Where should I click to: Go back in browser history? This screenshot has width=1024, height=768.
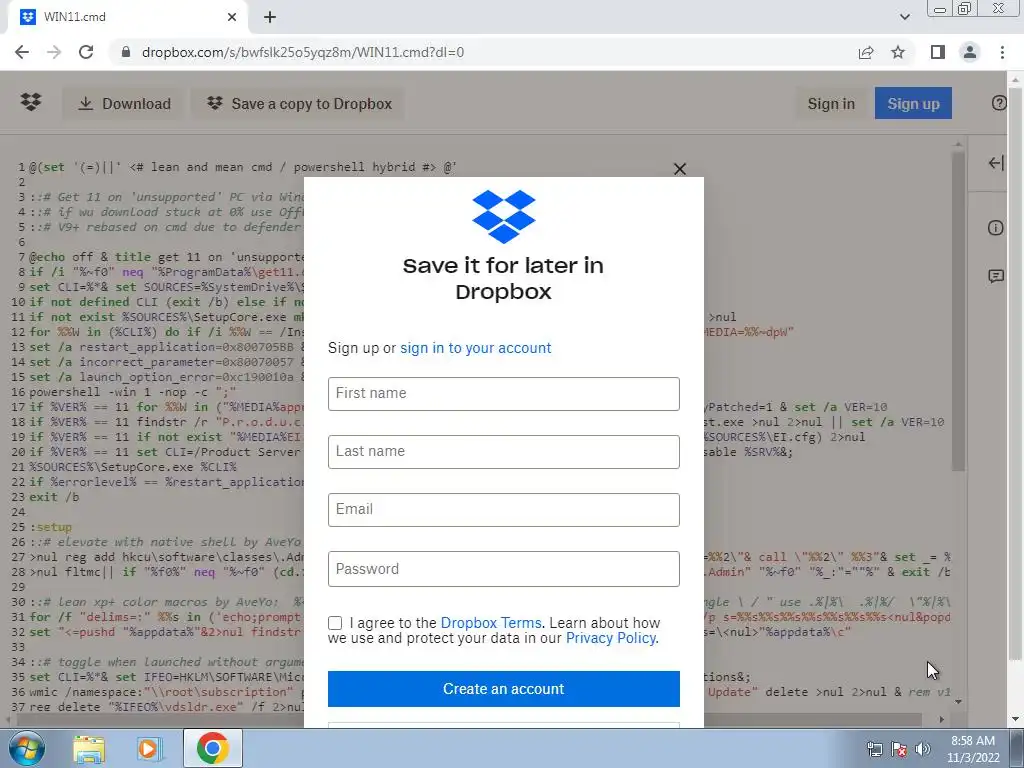[22, 52]
